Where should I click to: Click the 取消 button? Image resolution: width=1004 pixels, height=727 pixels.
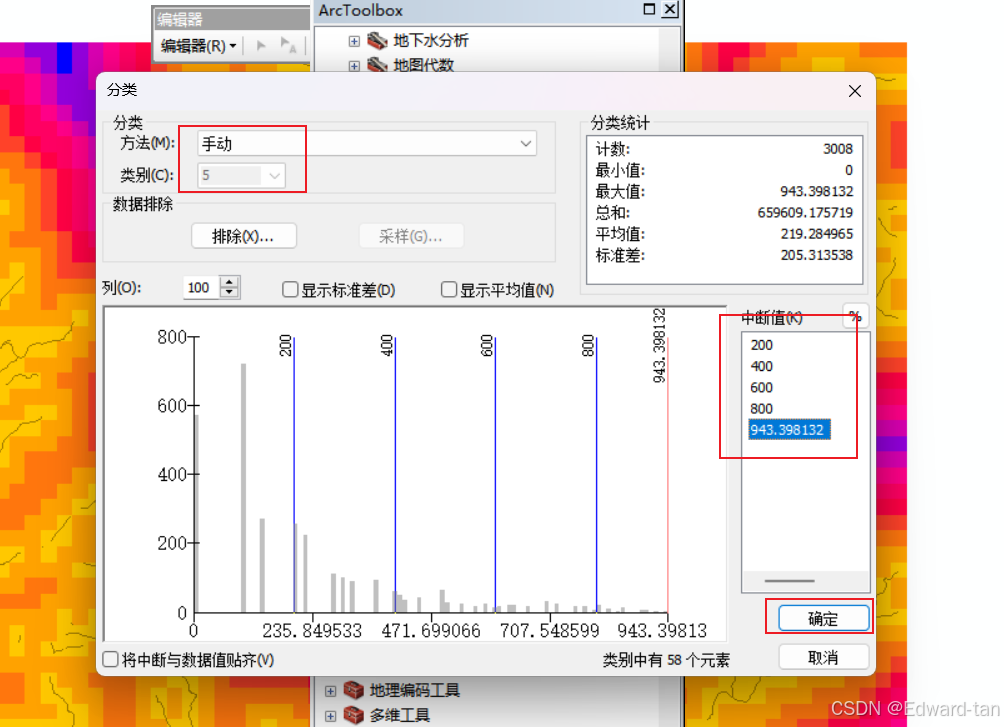click(x=823, y=657)
